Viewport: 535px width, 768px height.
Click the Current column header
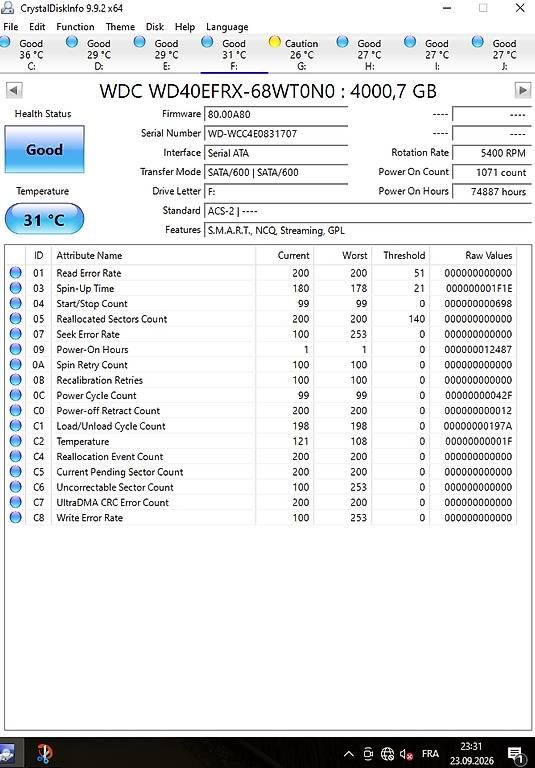[285, 255]
